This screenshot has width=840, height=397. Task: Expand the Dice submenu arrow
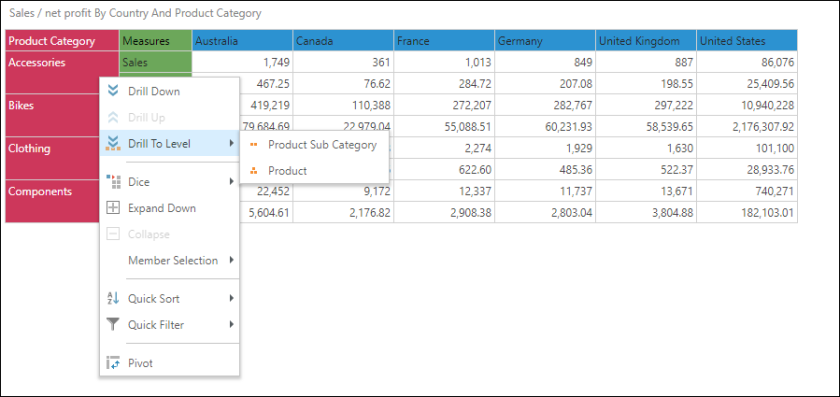pos(231,182)
